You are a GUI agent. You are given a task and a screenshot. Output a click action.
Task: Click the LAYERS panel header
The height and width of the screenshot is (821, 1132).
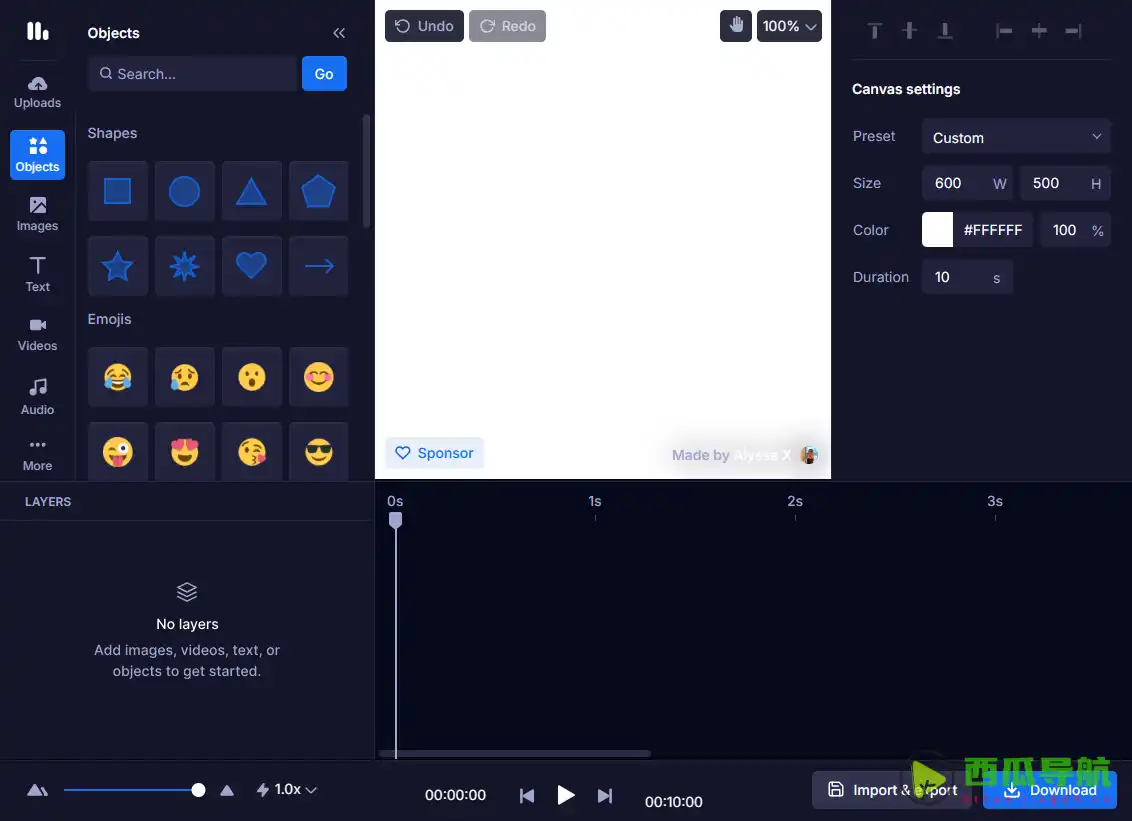point(48,501)
